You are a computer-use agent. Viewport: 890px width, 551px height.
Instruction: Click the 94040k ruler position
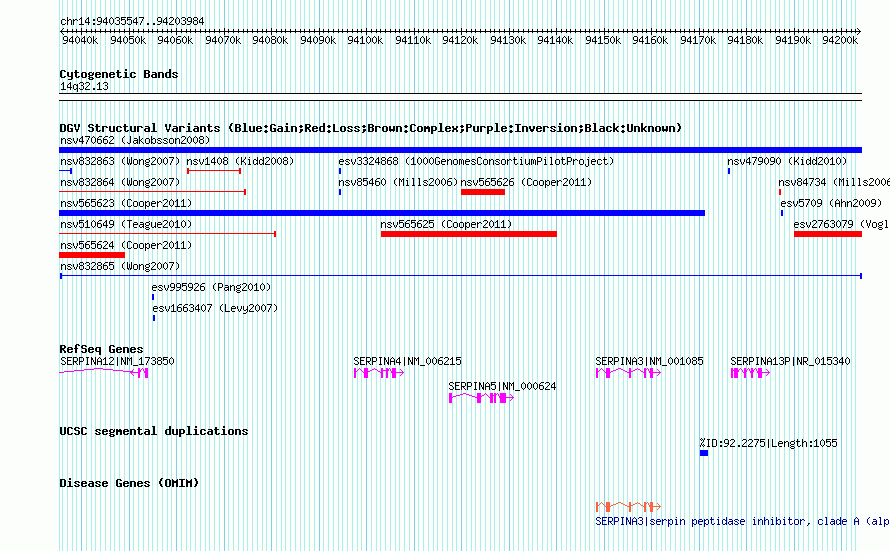coord(80,40)
